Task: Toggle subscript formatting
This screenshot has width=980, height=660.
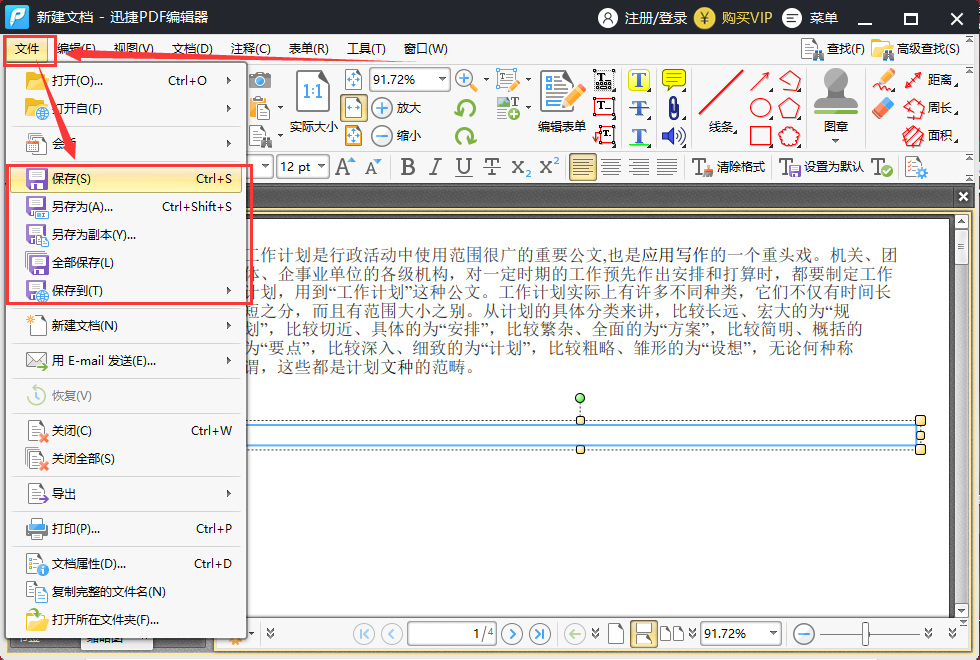Action: [520, 168]
